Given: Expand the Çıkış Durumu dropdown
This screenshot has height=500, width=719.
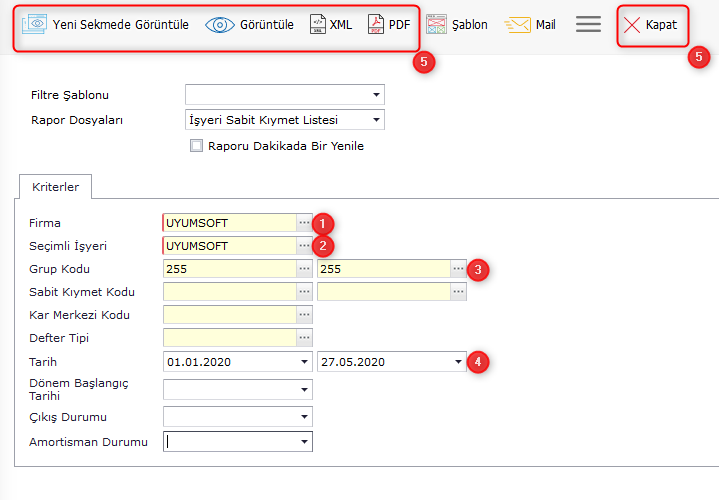Looking at the screenshot, I should coord(304,416).
